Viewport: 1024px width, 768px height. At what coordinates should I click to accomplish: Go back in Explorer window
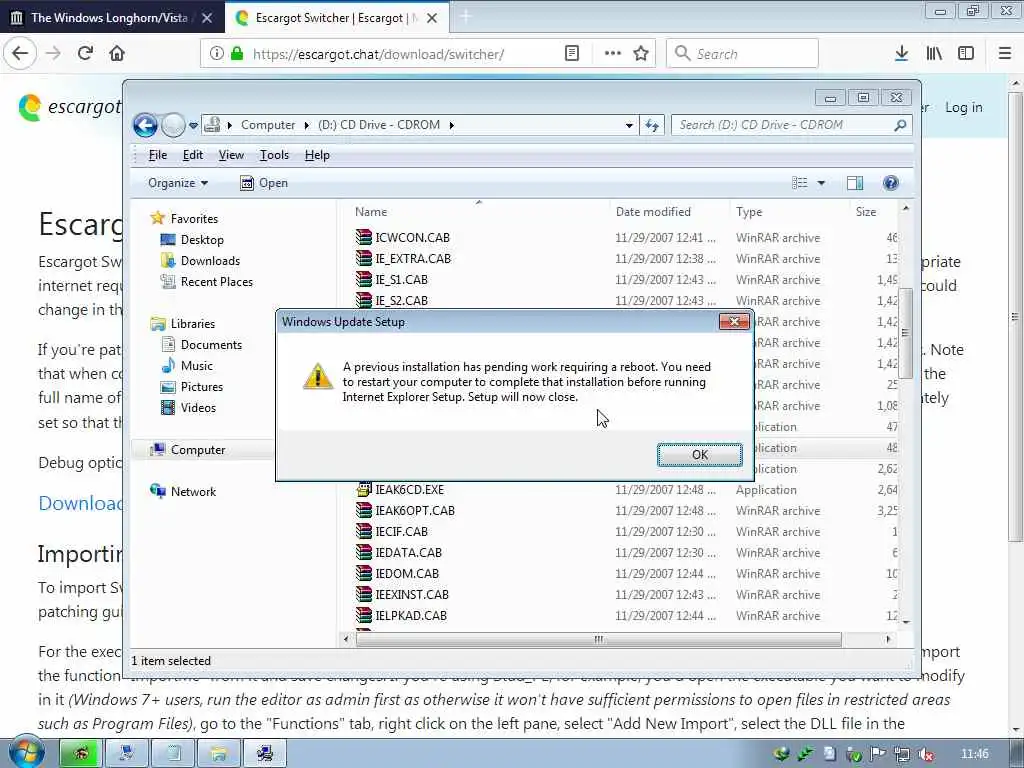click(145, 125)
